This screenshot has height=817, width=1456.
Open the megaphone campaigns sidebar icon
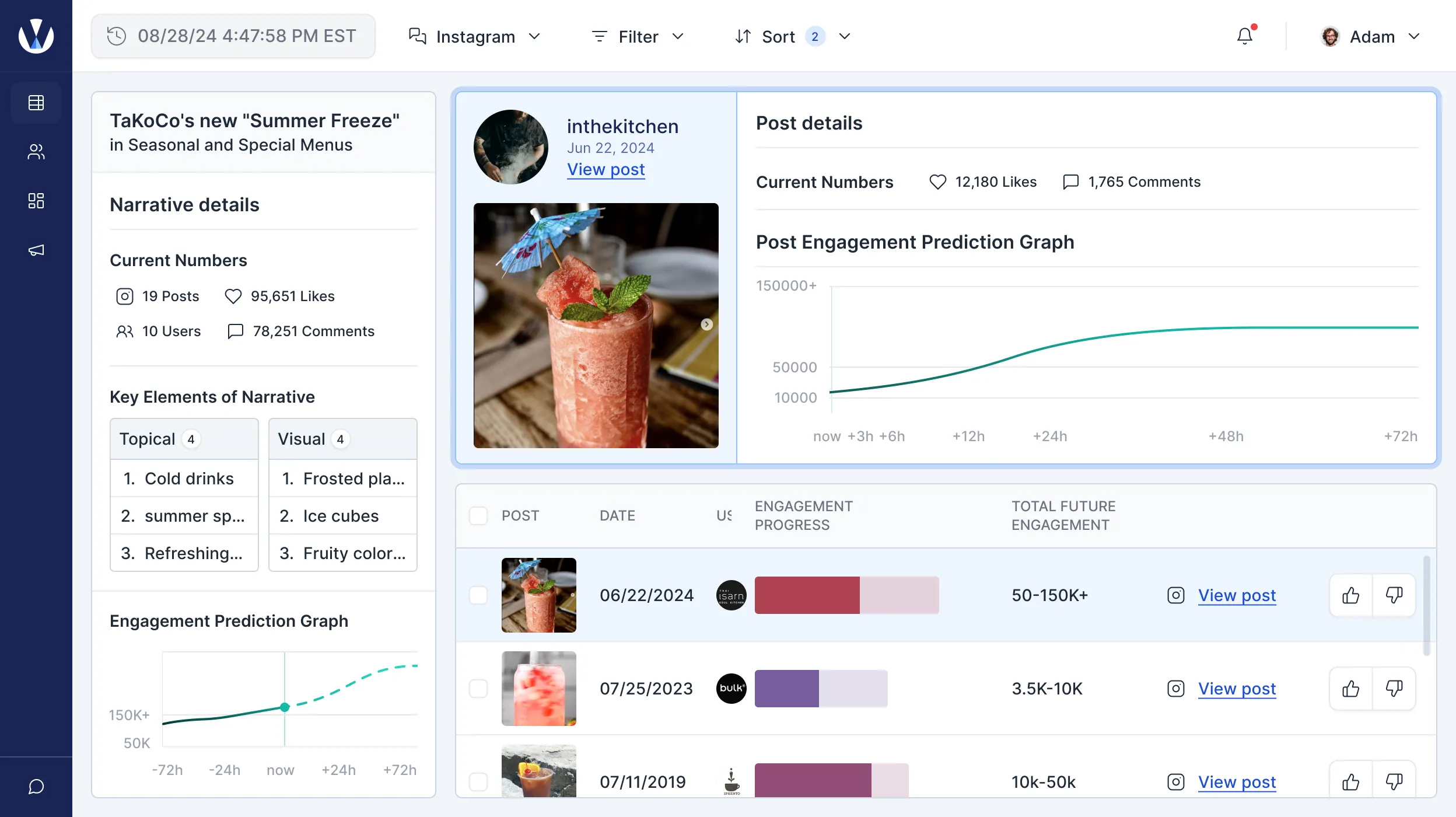(x=36, y=250)
